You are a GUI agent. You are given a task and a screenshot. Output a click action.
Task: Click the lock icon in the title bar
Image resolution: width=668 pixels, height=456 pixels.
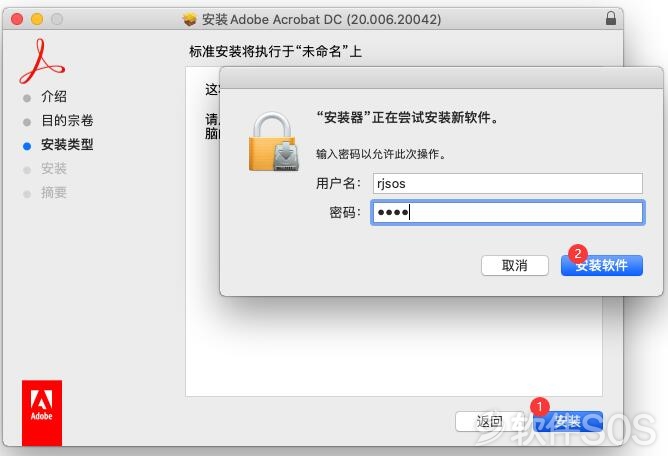(611, 18)
